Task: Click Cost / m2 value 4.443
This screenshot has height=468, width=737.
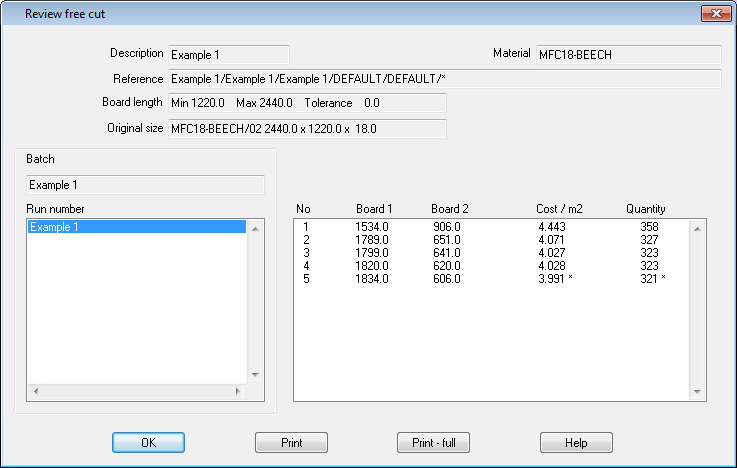Action: (x=552, y=227)
